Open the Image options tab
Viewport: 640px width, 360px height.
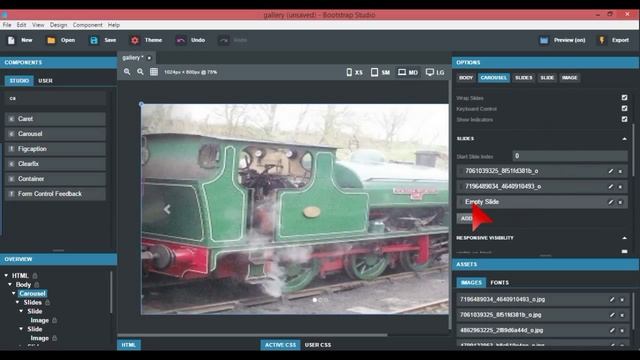569,78
